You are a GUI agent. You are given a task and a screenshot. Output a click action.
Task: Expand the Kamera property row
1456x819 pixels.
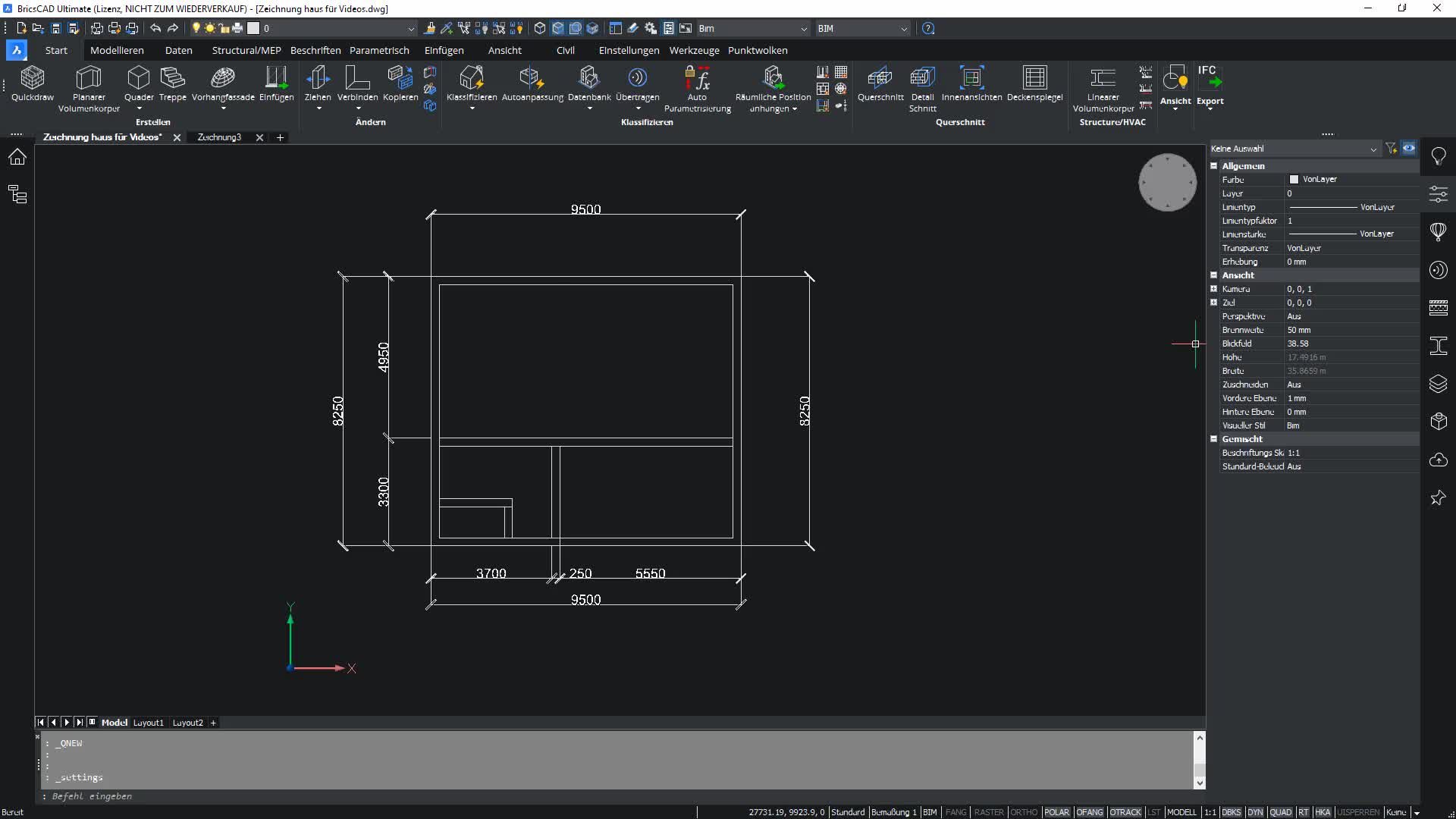click(1213, 288)
